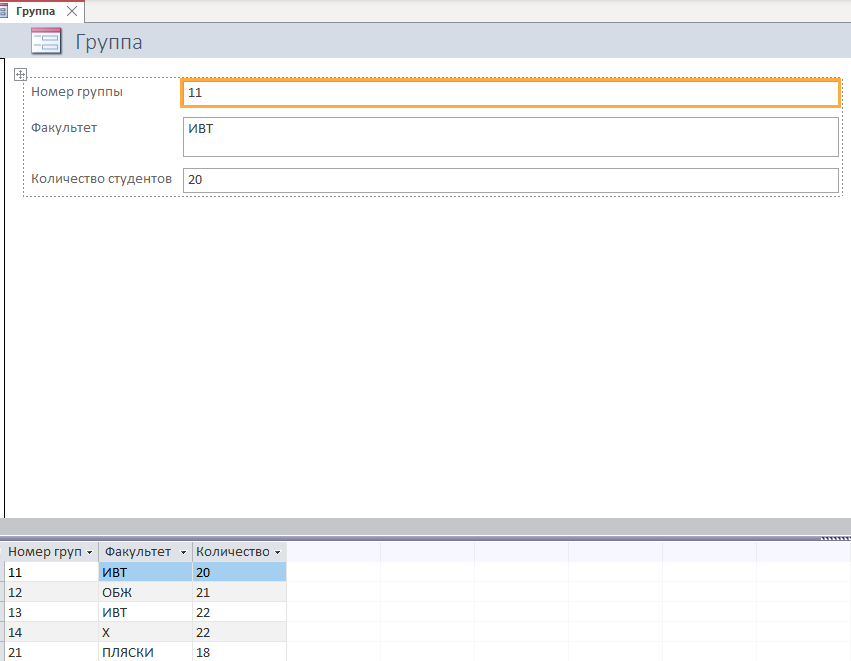
Task: Click the count 22 in row 13
Action: point(239,613)
